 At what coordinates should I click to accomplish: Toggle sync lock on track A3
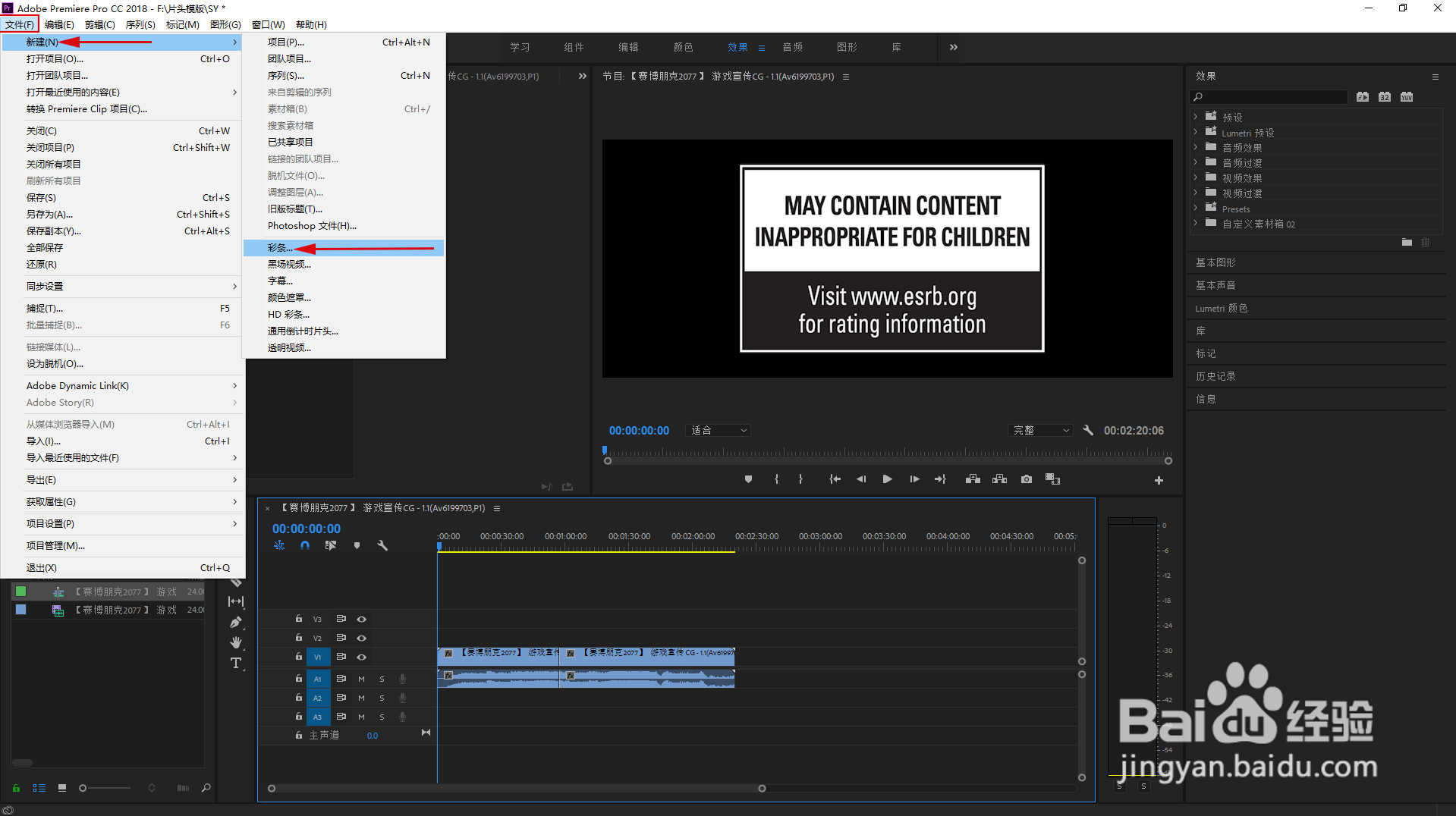pos(341,717)
